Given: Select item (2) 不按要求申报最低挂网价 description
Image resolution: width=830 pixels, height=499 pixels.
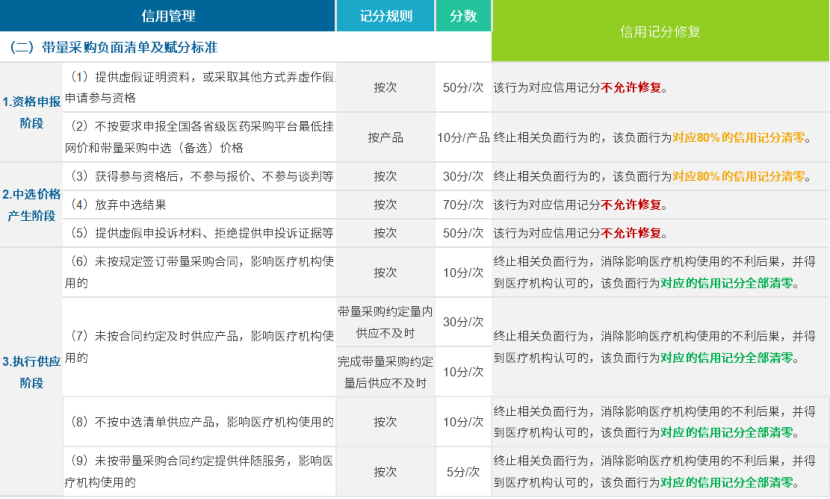Looking at the screenshot, I should click(200, 137).
